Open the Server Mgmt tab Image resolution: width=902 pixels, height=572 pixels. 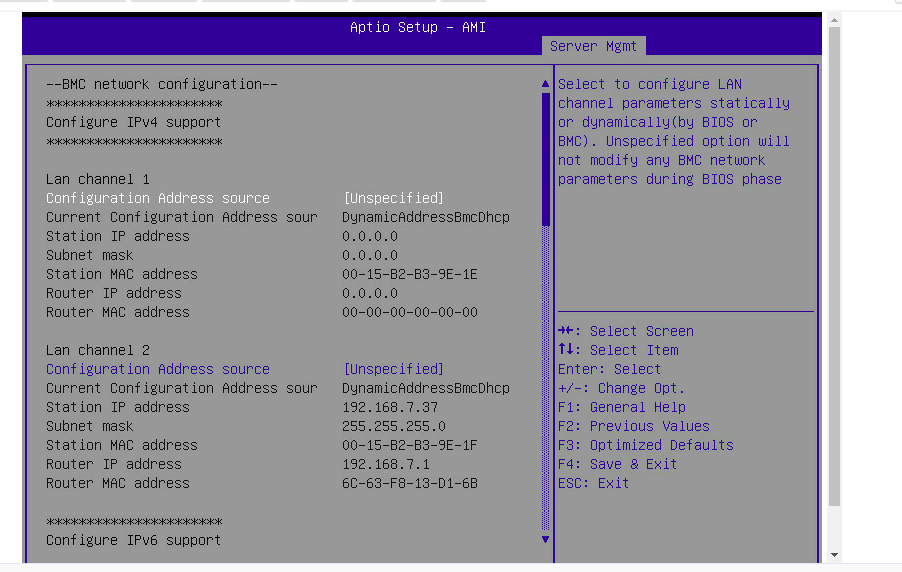[x=593, y=46]
